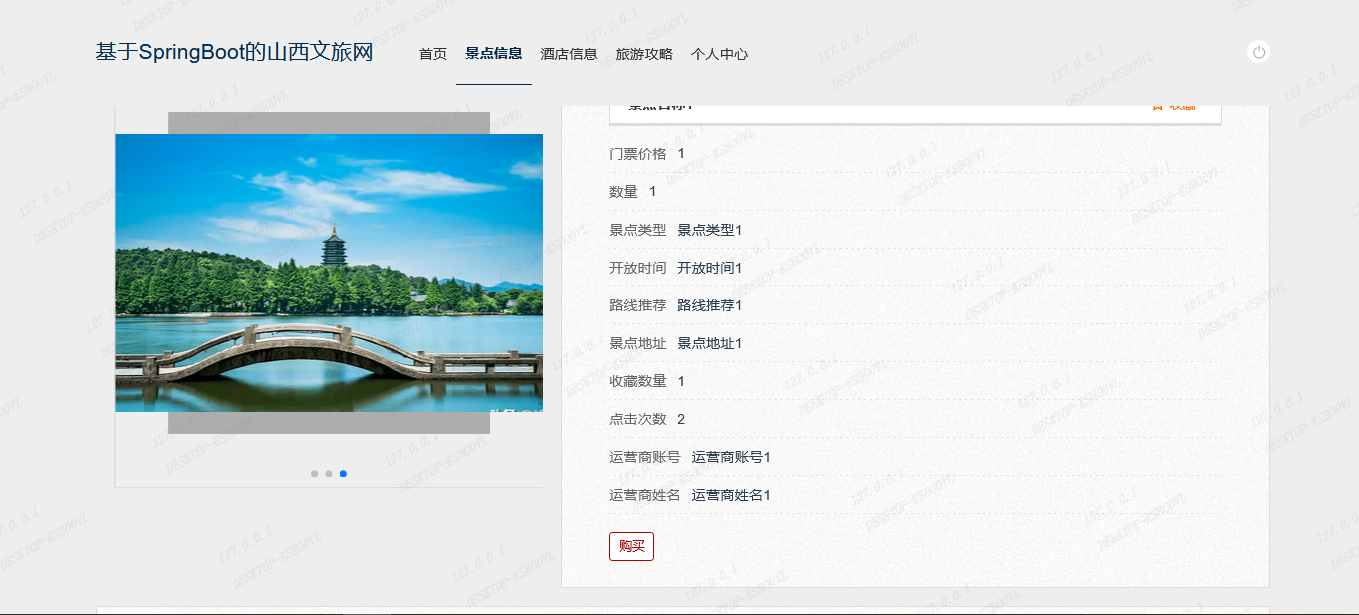
Task: Click the 门票价格 label
Action: tap(638, 154)
